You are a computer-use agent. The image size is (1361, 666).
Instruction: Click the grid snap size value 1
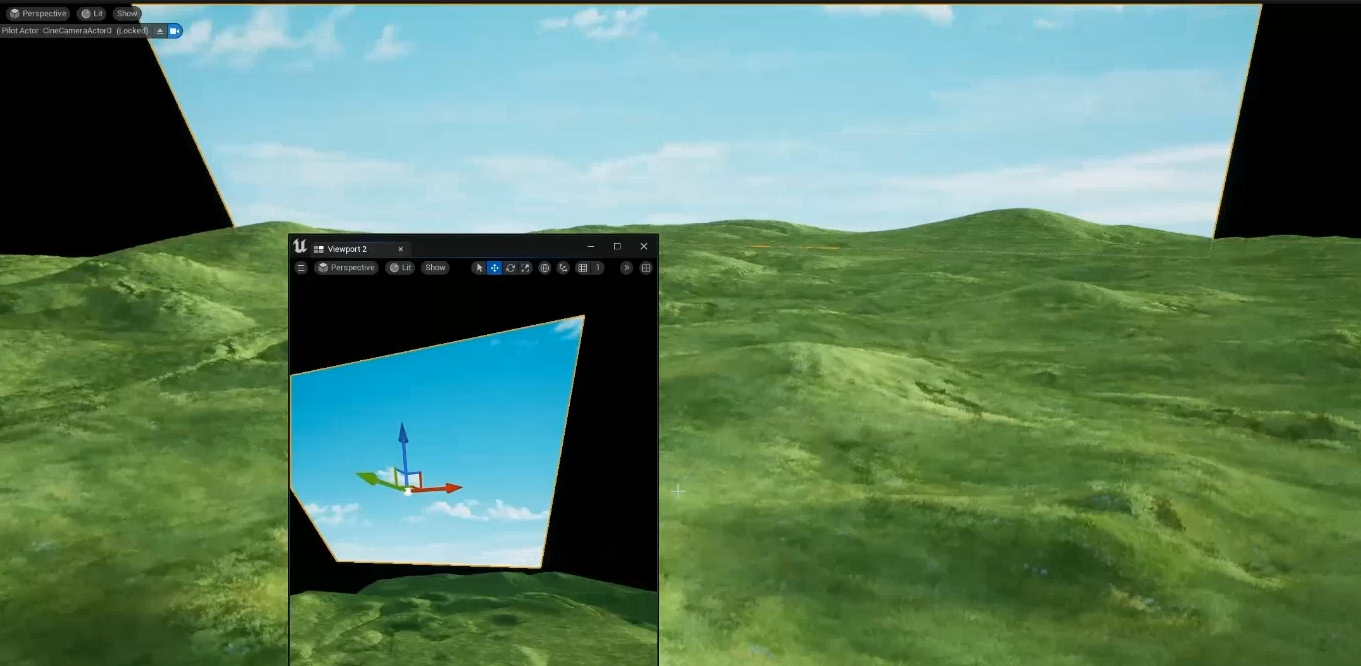pyautogui.click(x=598, y=268)
